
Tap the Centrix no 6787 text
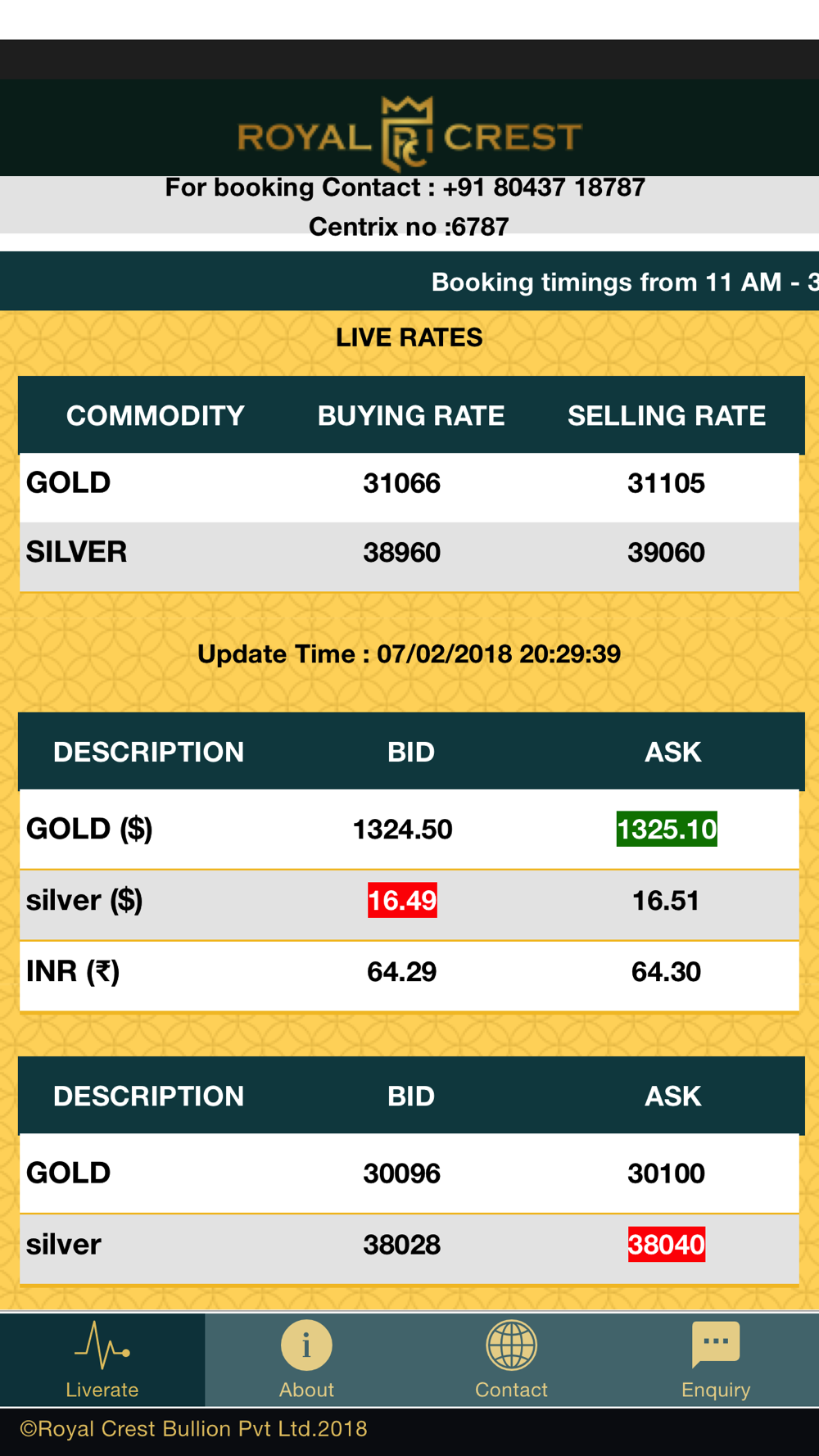click(409, 227)
